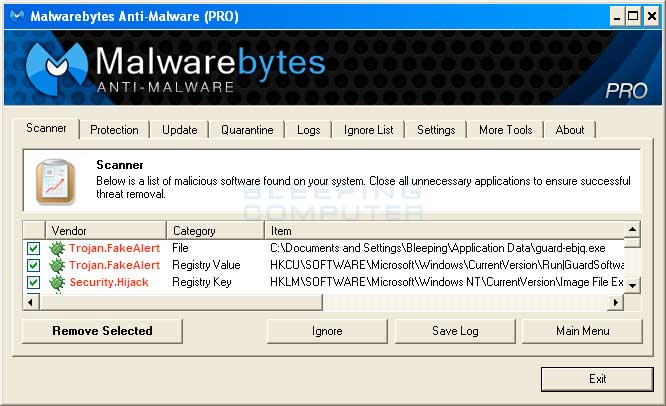
Task: Click the Category column header
Action: [x=214, y=231]
